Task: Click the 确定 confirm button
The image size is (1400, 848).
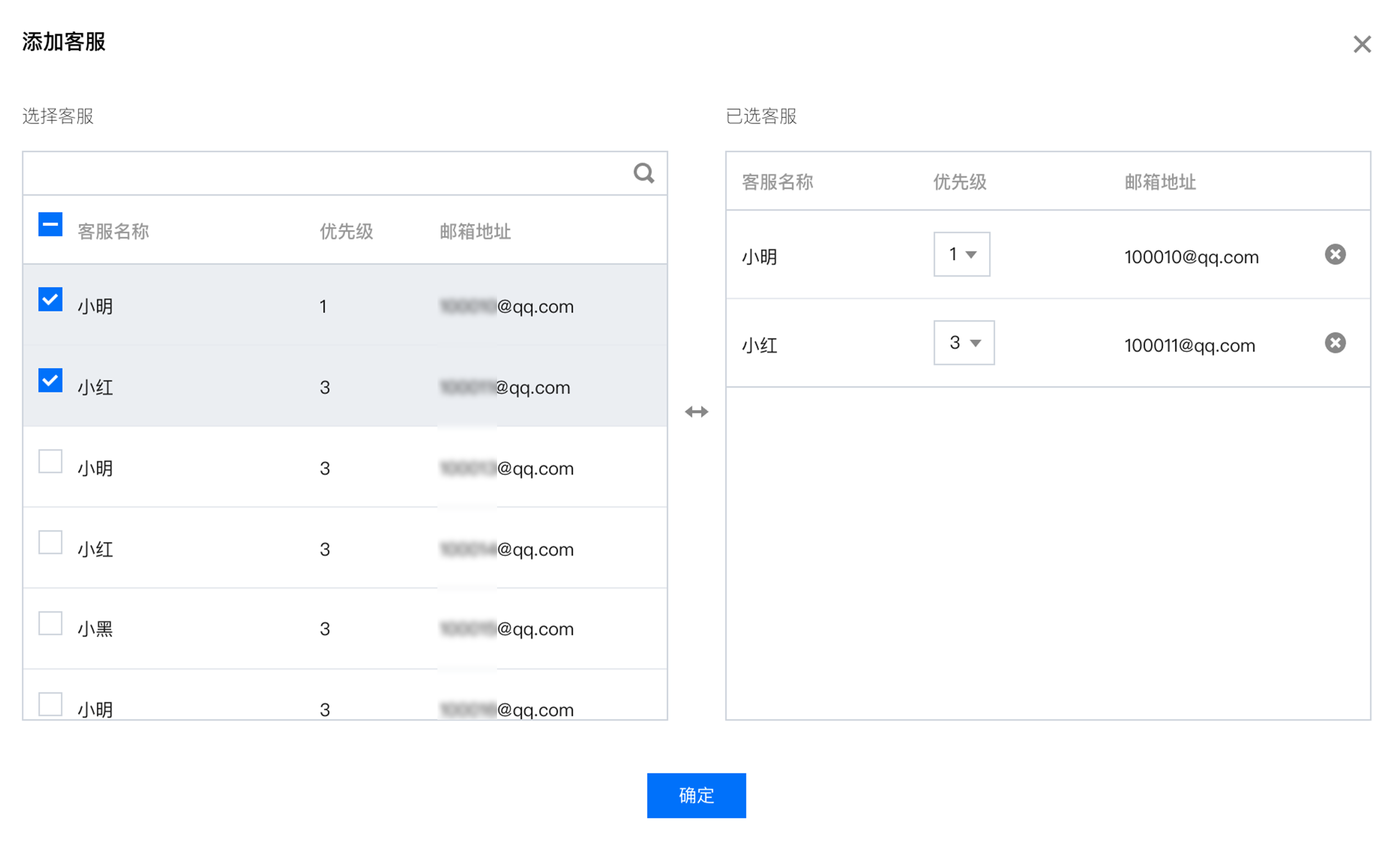Action: point(696,795)
